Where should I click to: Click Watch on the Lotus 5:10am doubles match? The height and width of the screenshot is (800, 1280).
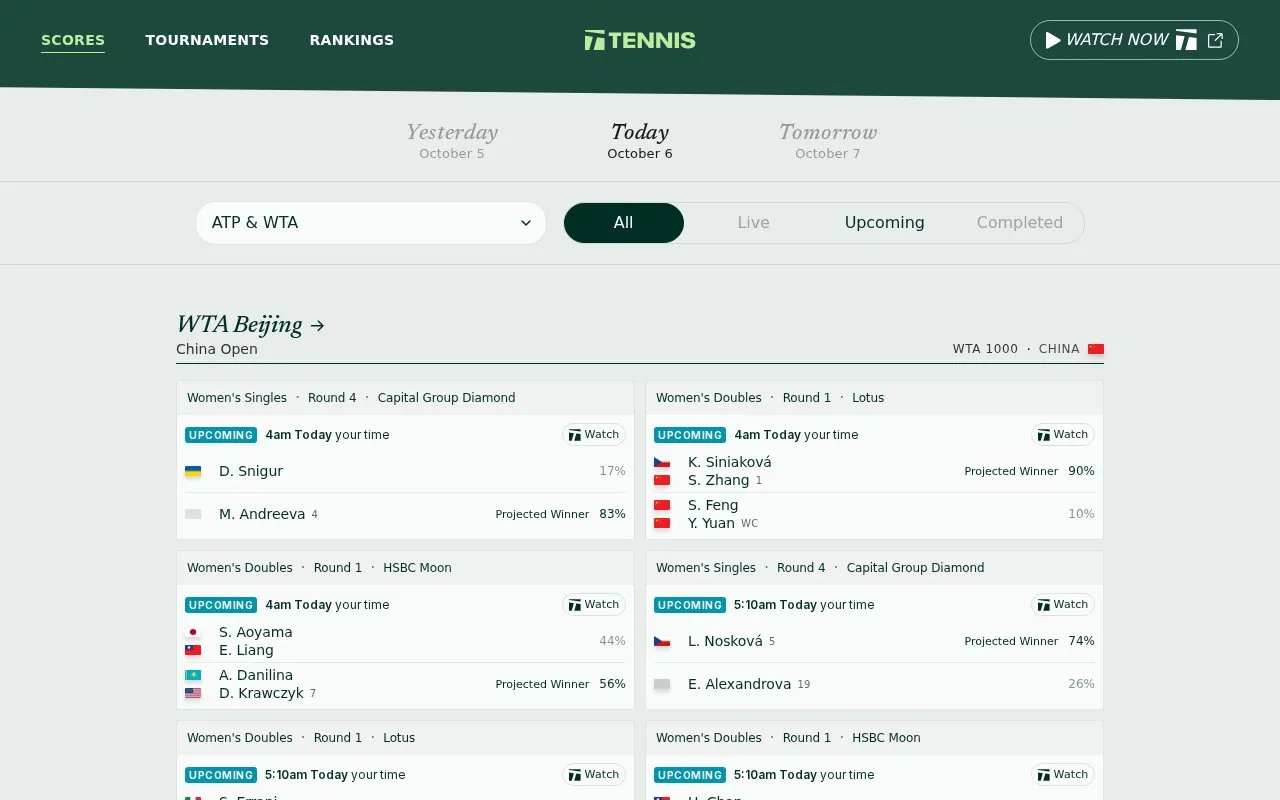(x=594, y=775)
